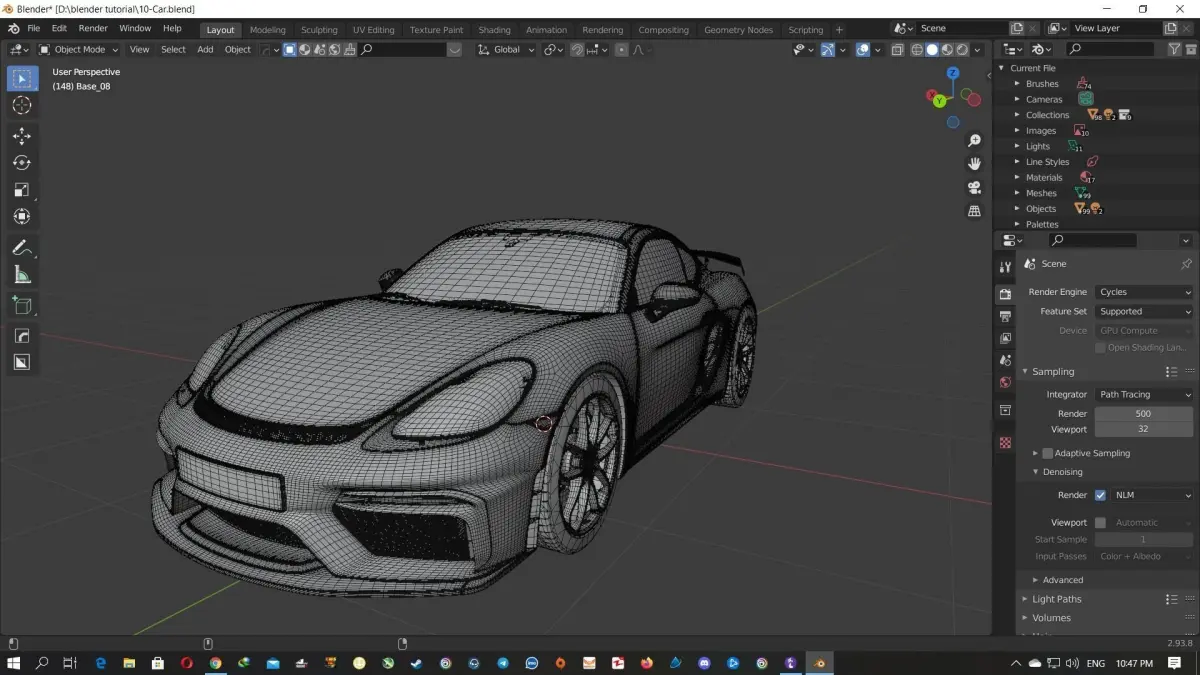
Task: Open the File menu
Action: click(33, 29)
